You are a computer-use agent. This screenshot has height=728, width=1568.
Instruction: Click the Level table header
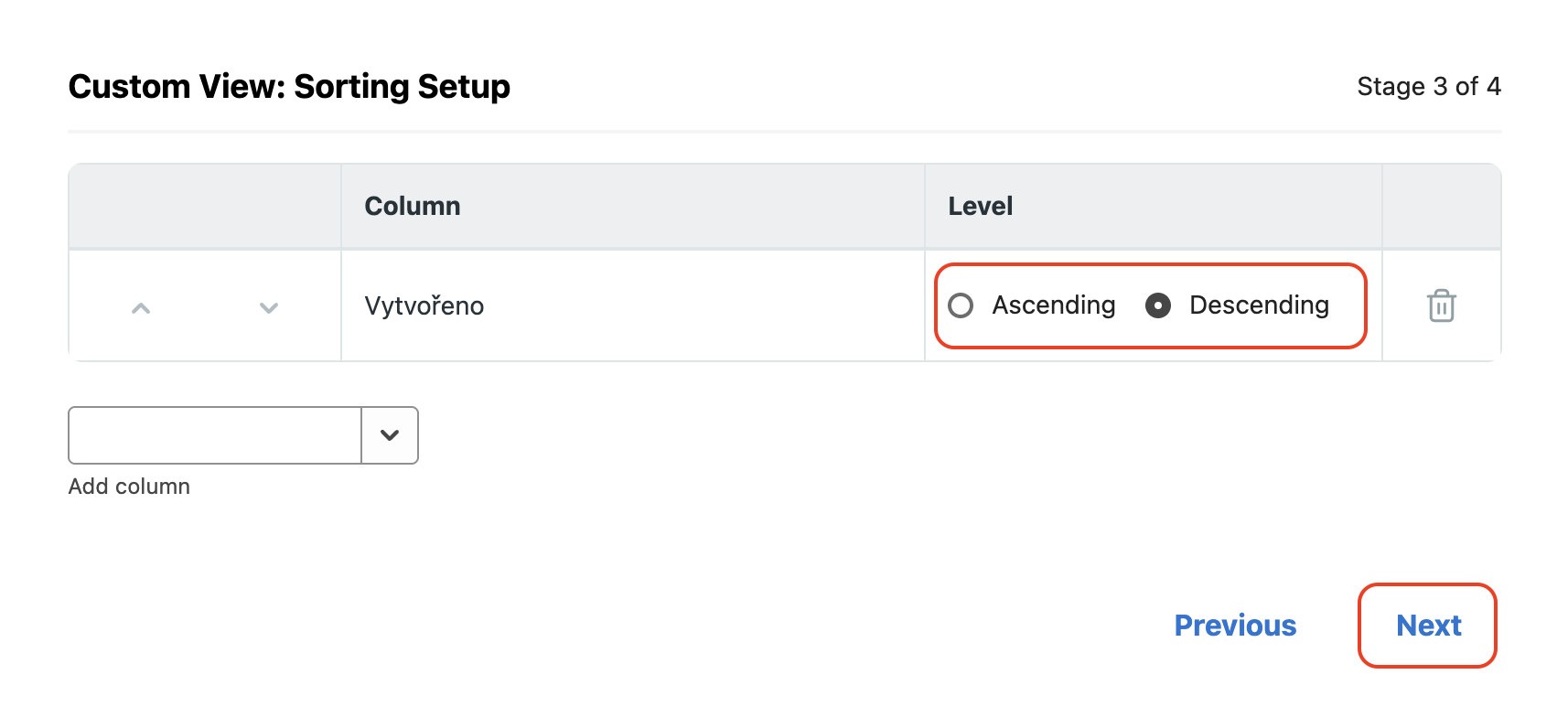980,207
